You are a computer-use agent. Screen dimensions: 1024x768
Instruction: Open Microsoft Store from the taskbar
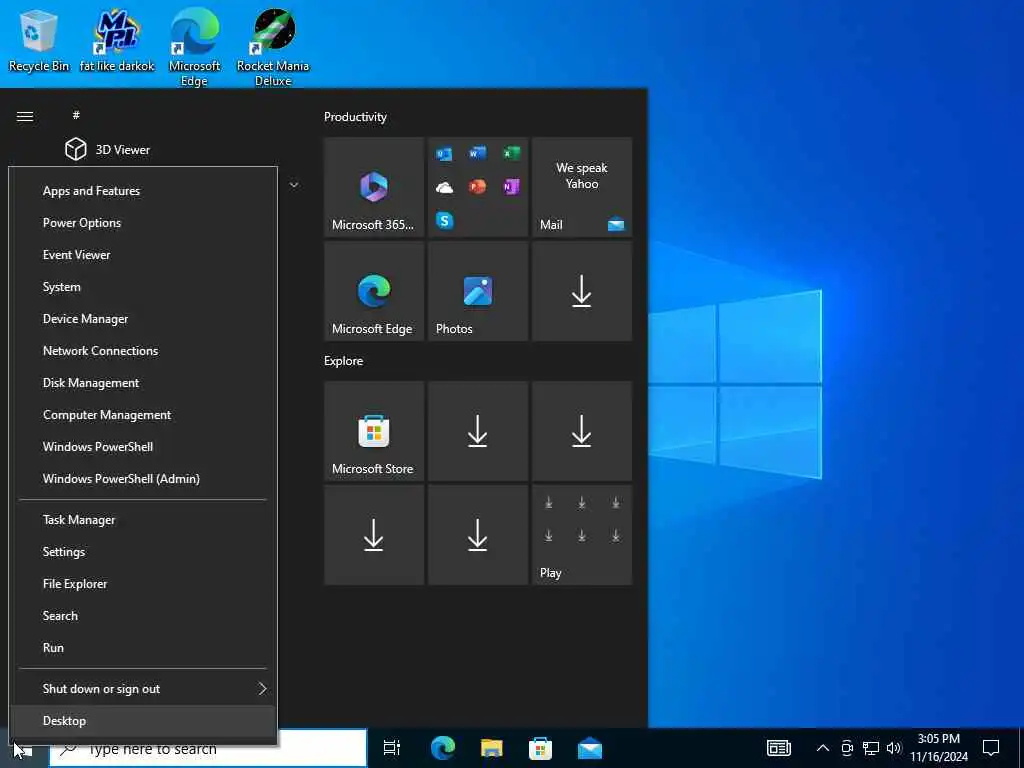click(x=540, y=748)
